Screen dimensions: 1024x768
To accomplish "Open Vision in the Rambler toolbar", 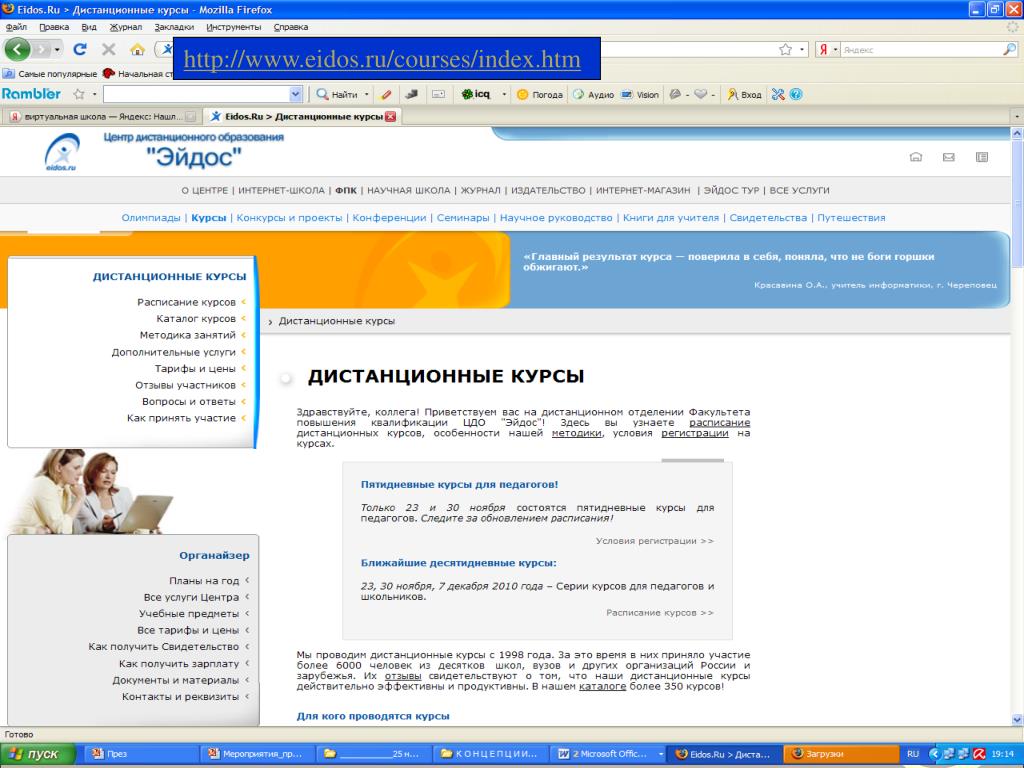I will pyautogui.click(x=640, y=95).
